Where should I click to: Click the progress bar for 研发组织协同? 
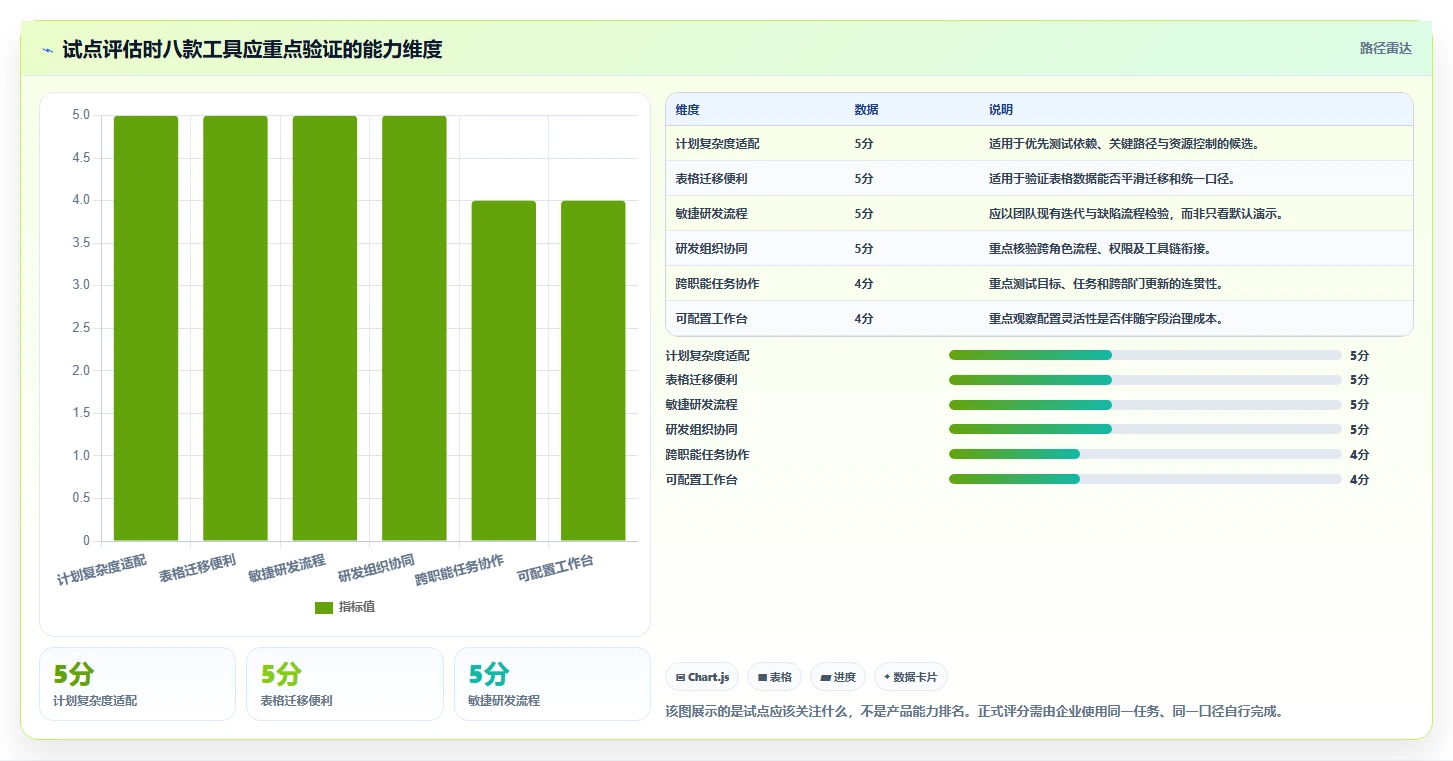[1145, 429]
